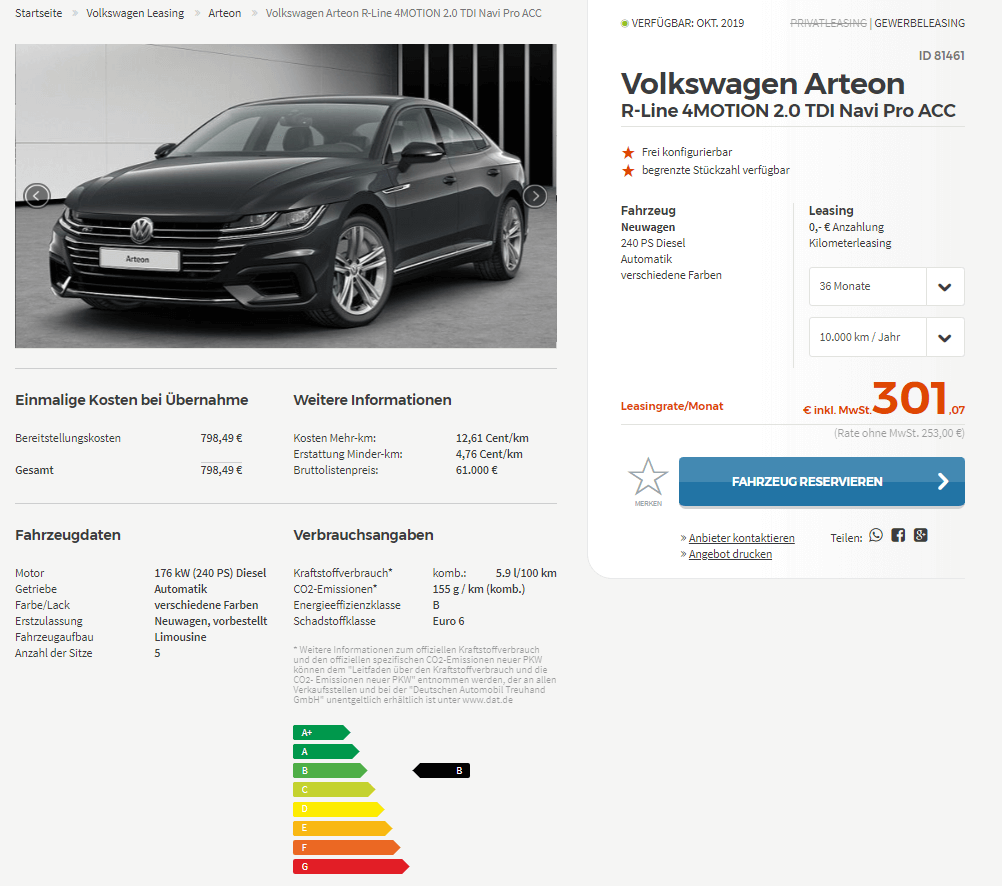
Task: Go to Startseite breadcrumb
Action: pos(38,13)
